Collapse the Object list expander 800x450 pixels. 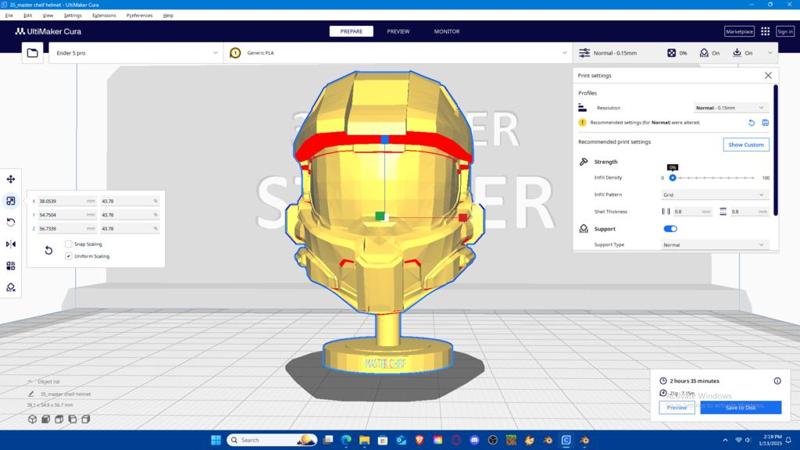pyautogui.click(x=30, y=381)
